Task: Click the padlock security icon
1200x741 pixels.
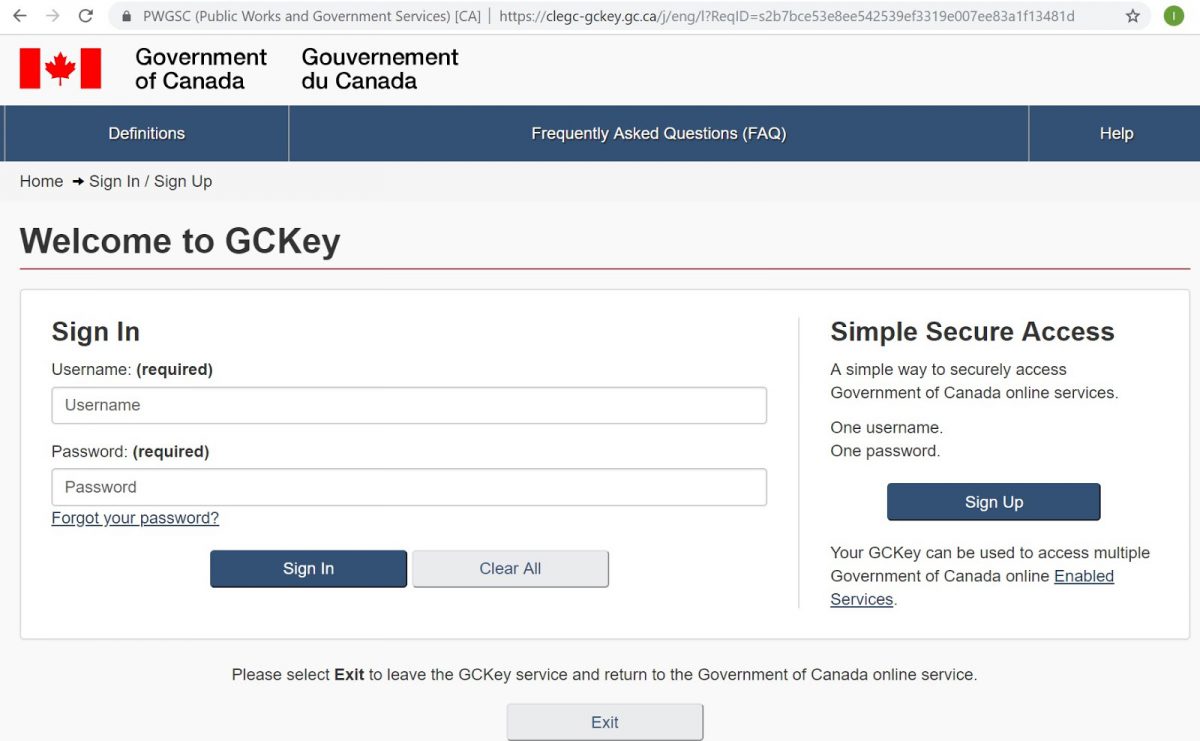Action: 126,16
